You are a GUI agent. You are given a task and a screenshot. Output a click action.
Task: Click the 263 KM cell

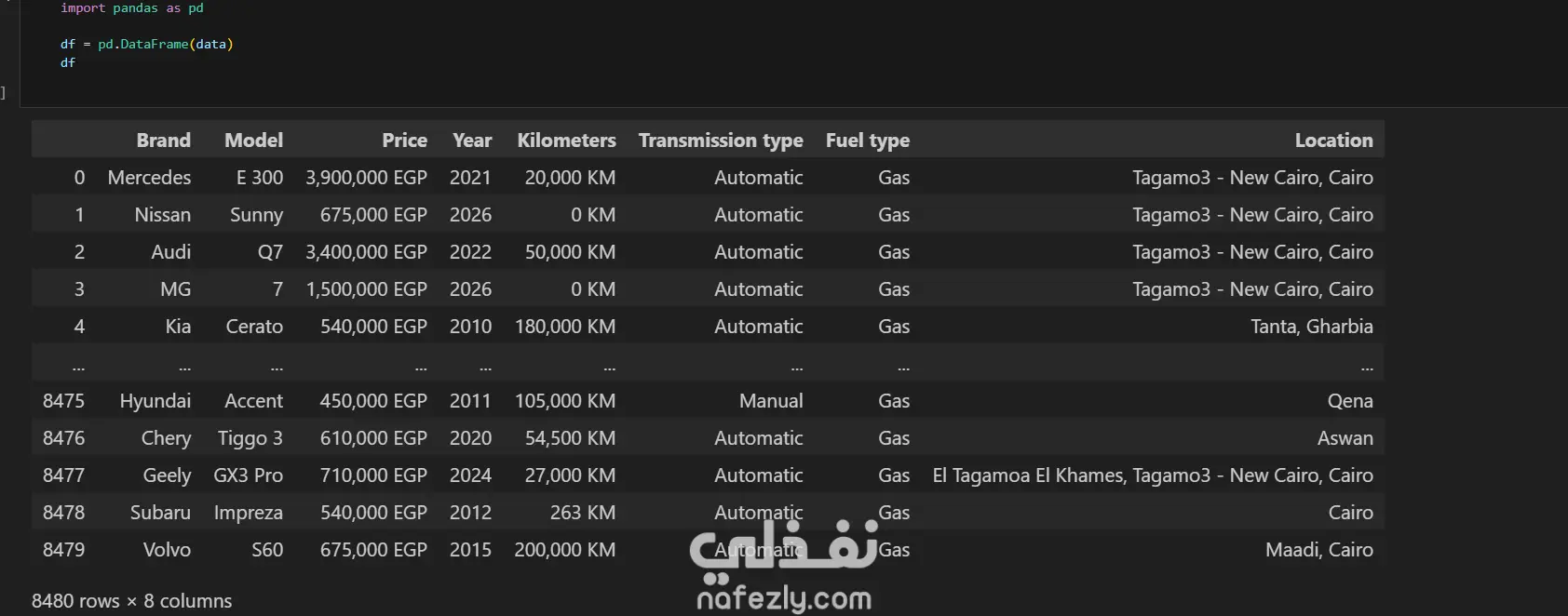pyautogui.click(x=582, y=513)
